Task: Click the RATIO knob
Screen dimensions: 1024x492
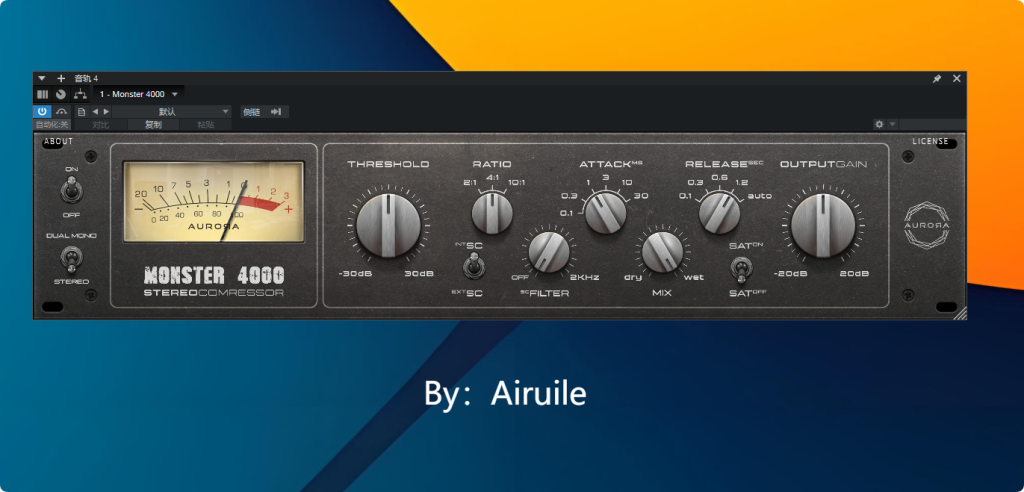Action: tap(492, 214)
